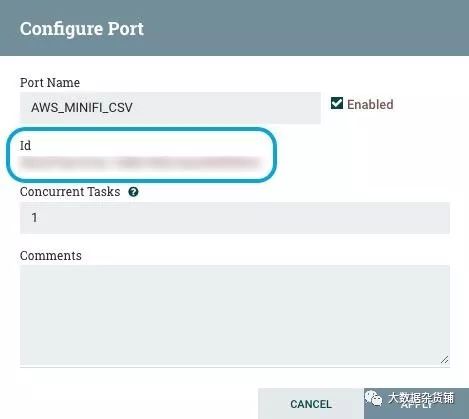Toggle the Enabled checkbox
Image resolution: width=469 pixels, height=419 pixels.
point(337,103)
